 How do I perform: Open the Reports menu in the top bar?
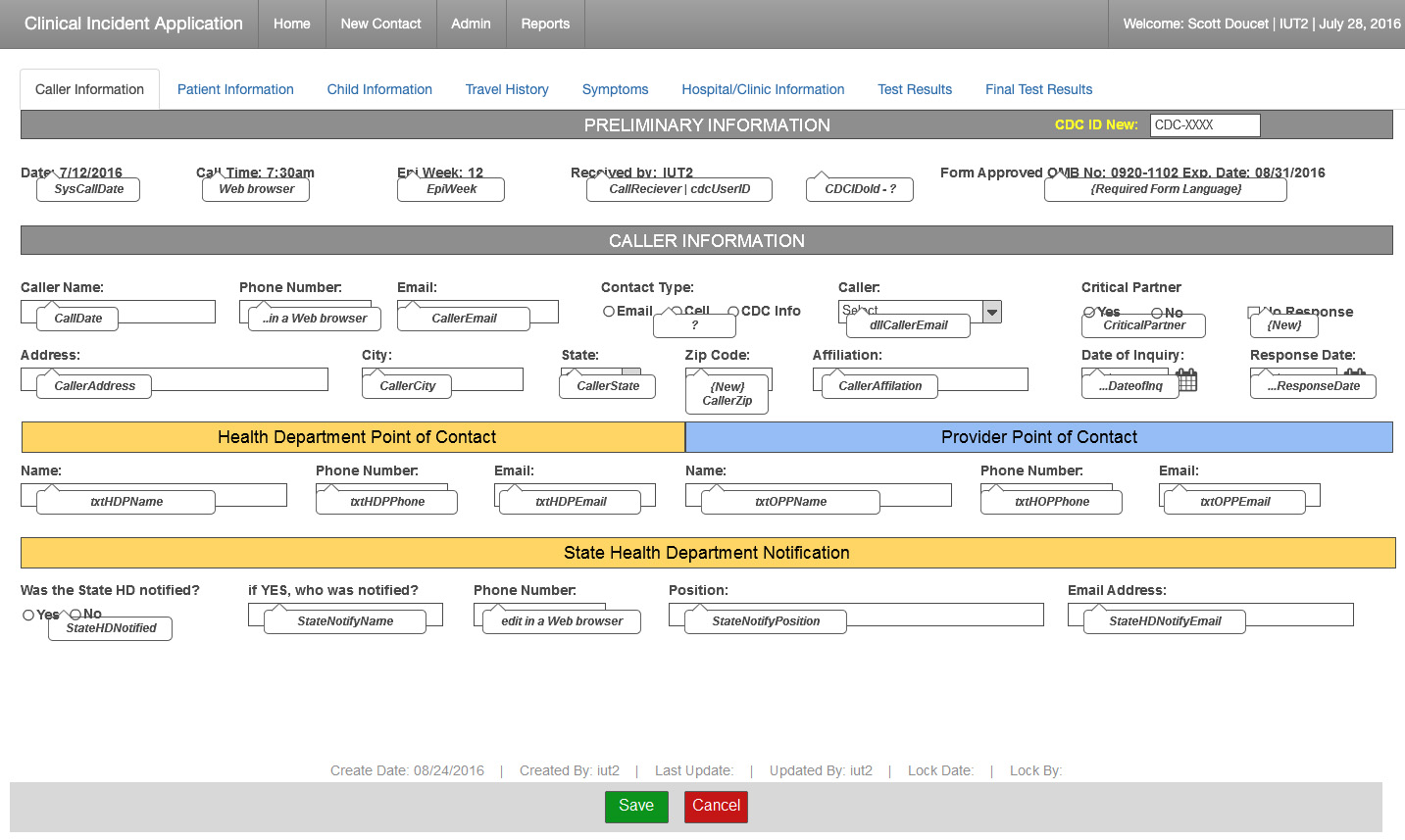click(x=545, y=24)
